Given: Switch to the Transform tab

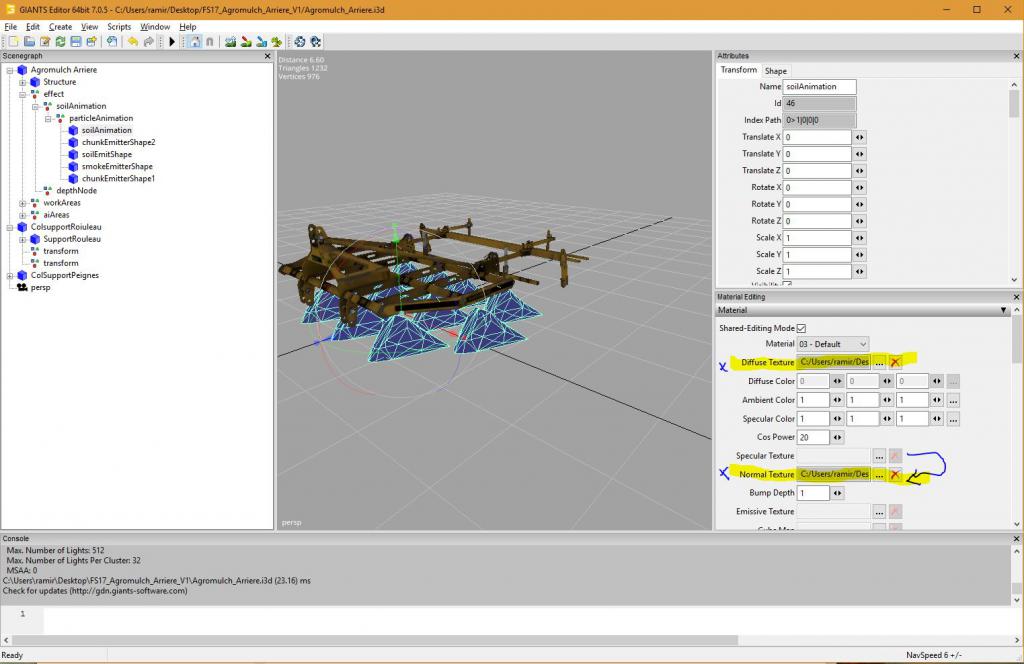Looking at the screenshot, I should point(739,70).
